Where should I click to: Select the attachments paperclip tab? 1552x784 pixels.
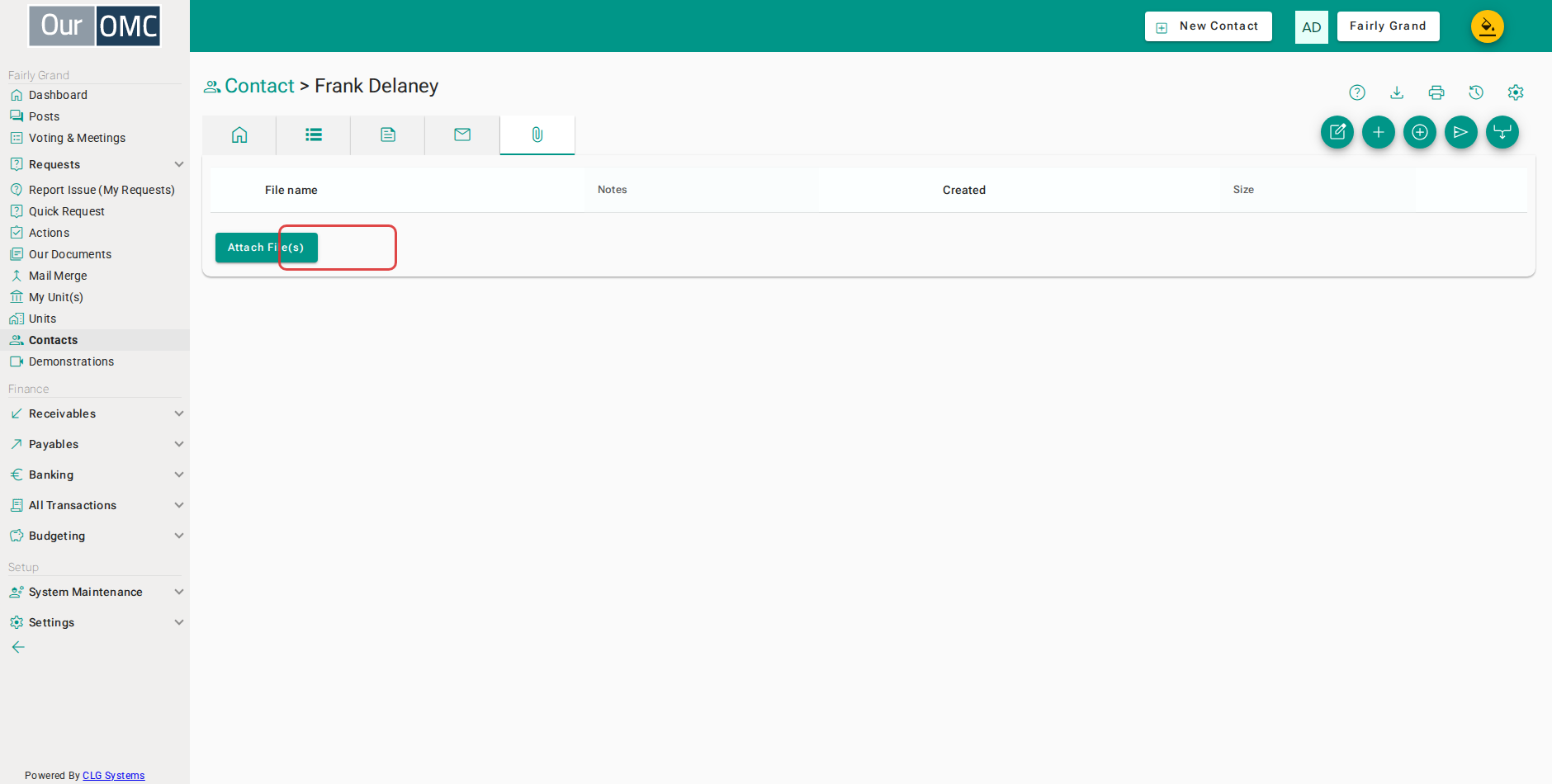click(x=537, y=135)
